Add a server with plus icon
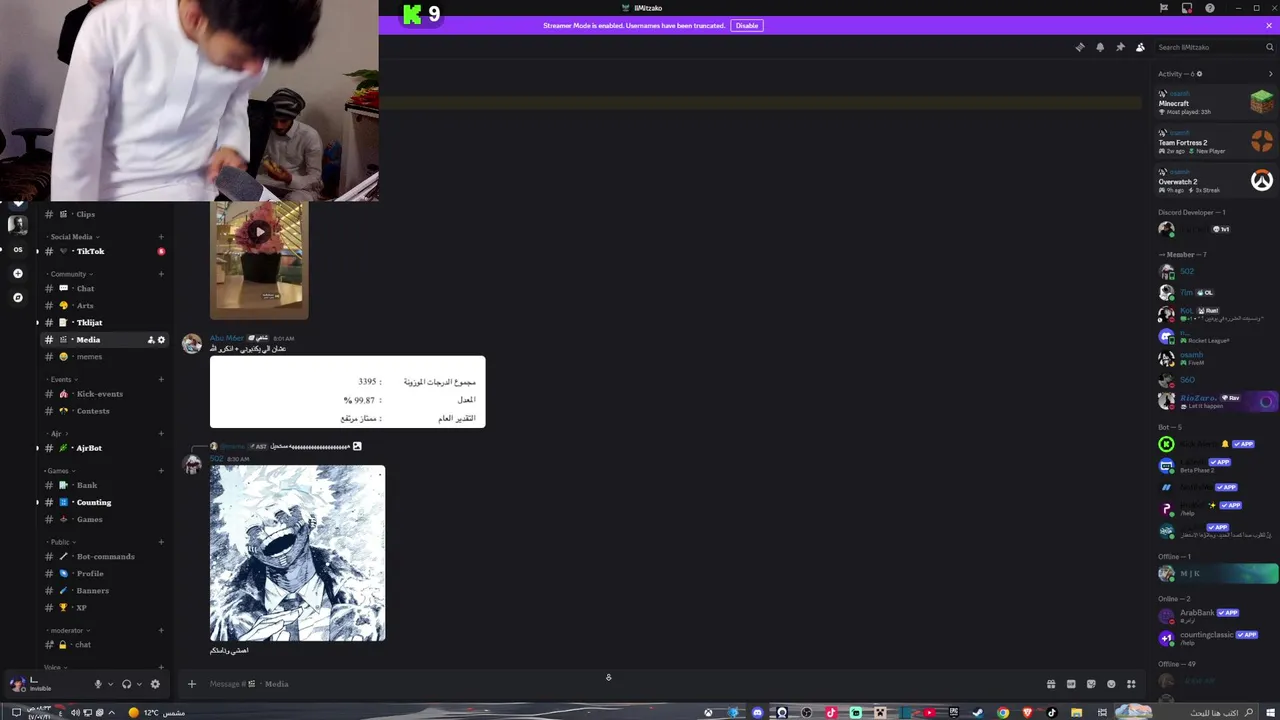 coord(17,273)
